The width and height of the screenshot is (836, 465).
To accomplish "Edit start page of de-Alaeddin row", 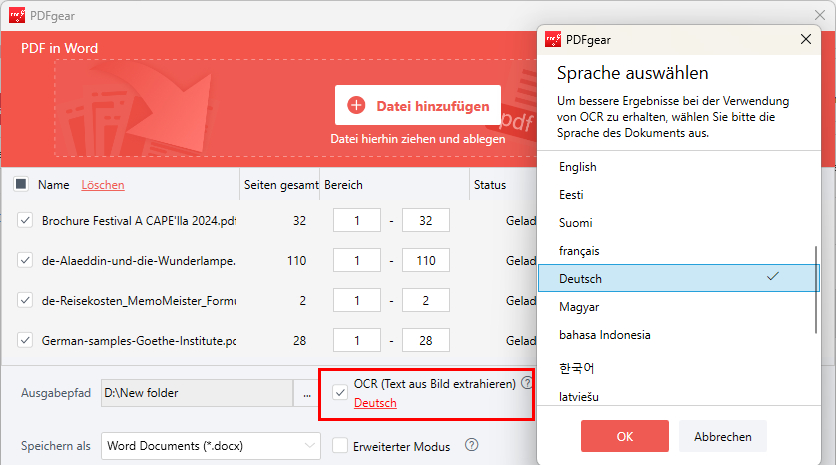I will click(x=357, y=260).
